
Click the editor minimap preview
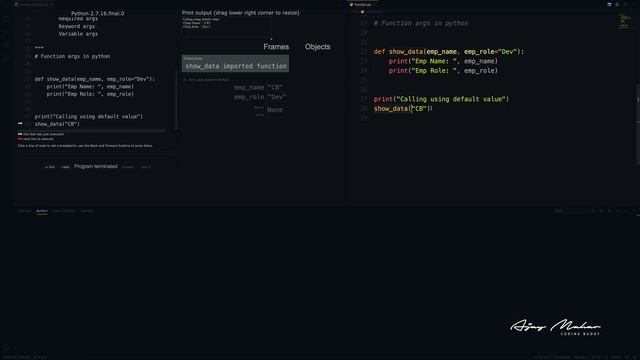tap(624, 21)
